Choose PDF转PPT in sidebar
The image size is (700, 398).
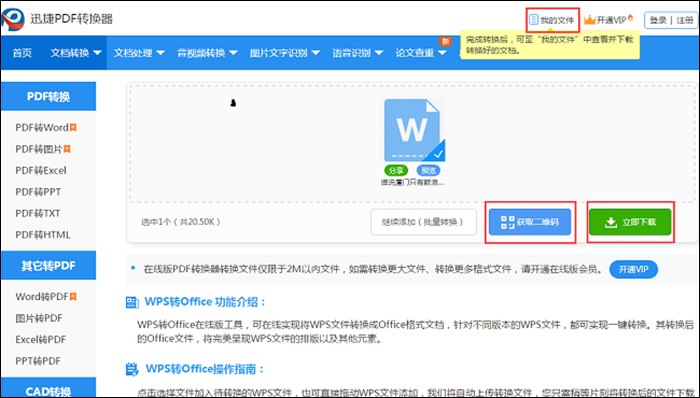[38, 192]
